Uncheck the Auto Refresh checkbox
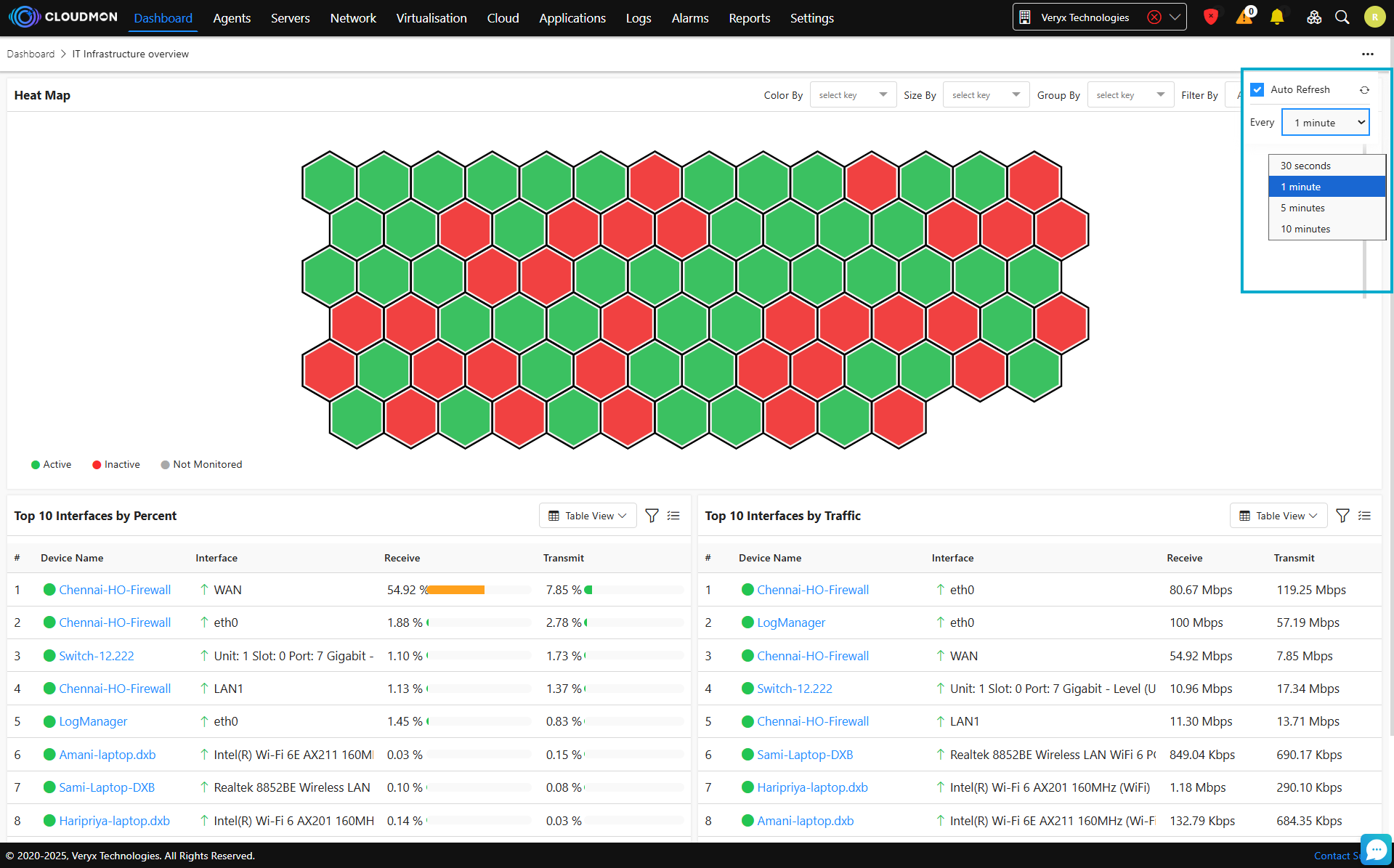 [1257, 90]
